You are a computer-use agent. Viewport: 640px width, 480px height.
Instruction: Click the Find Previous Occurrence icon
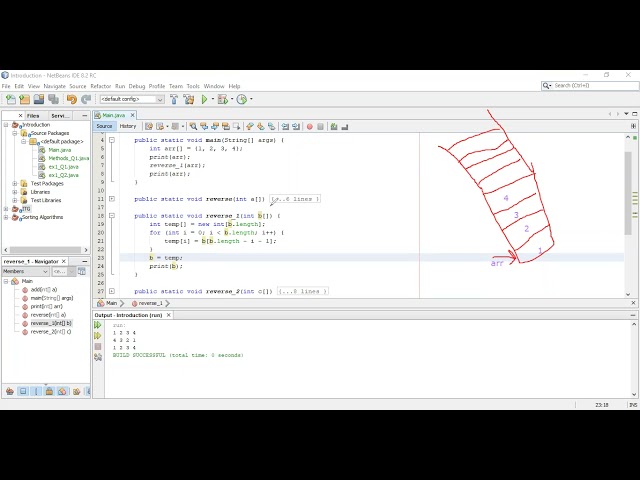click(204, 127)
